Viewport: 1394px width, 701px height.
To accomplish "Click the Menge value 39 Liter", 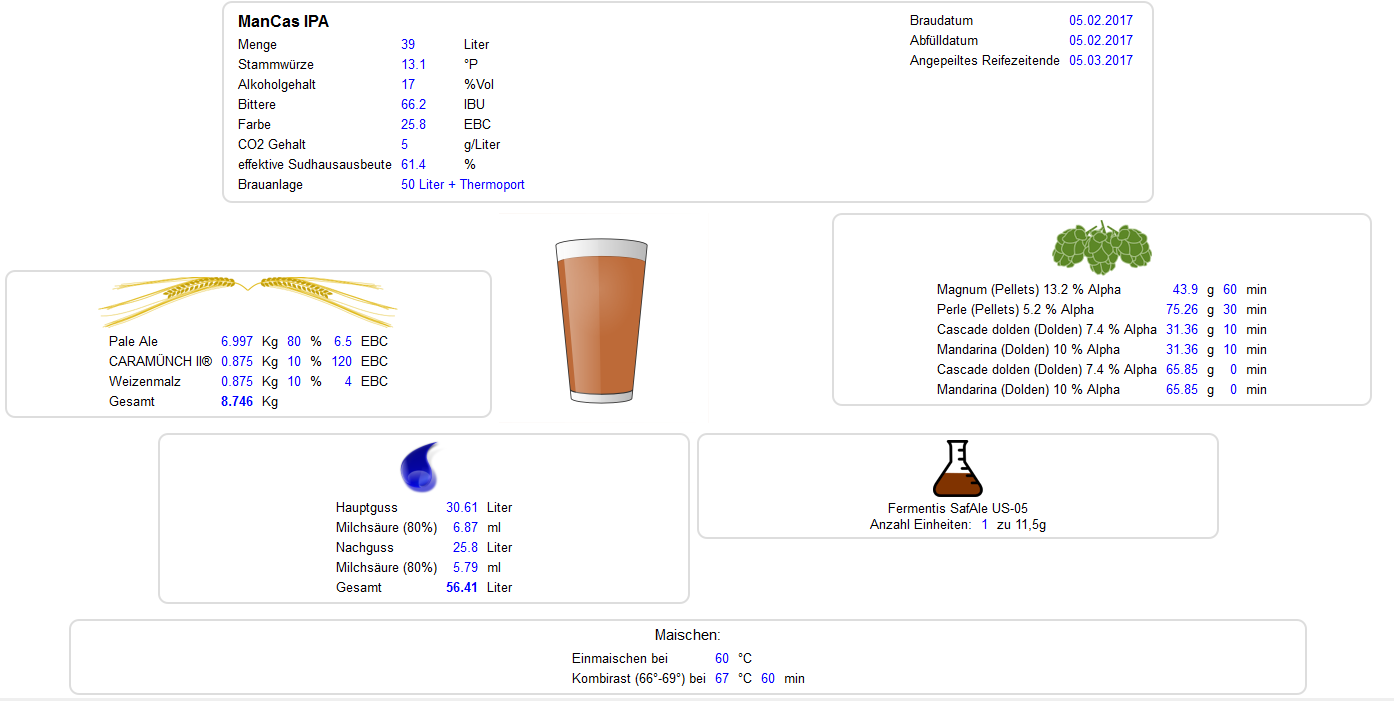I will [x=408, y=45].
